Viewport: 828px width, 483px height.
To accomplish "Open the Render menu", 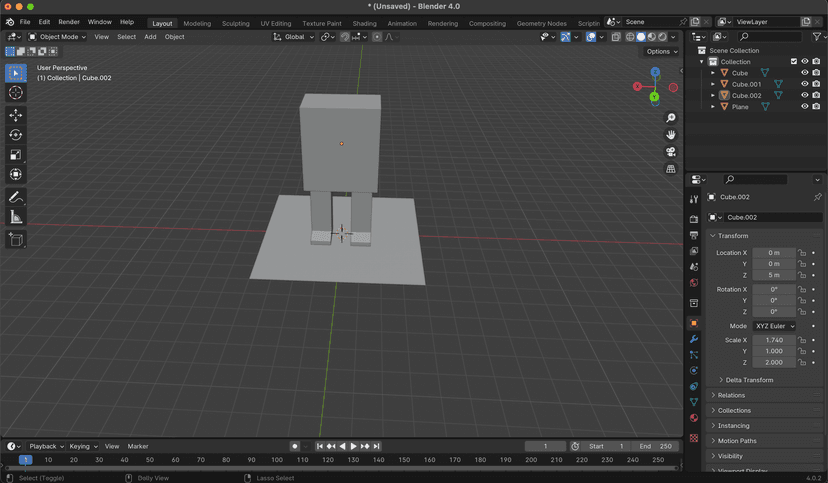I will [69, 22].
